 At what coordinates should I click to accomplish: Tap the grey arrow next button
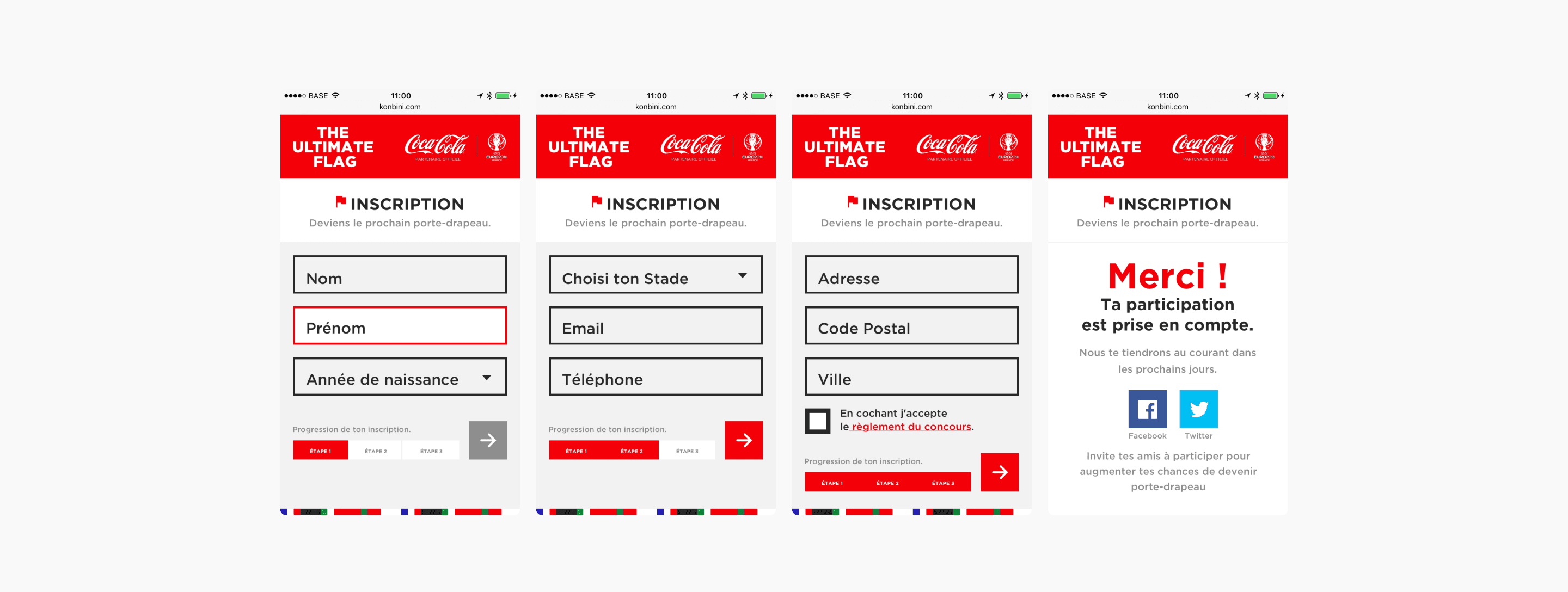pos(488,440)
